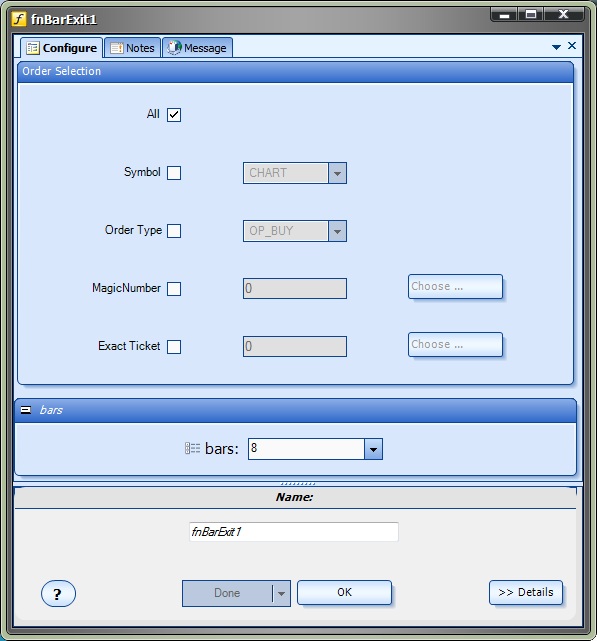Viewport: 597px width, 641px height.
Task: Open the bars value dropdown
Action: [x=373, y=449]
